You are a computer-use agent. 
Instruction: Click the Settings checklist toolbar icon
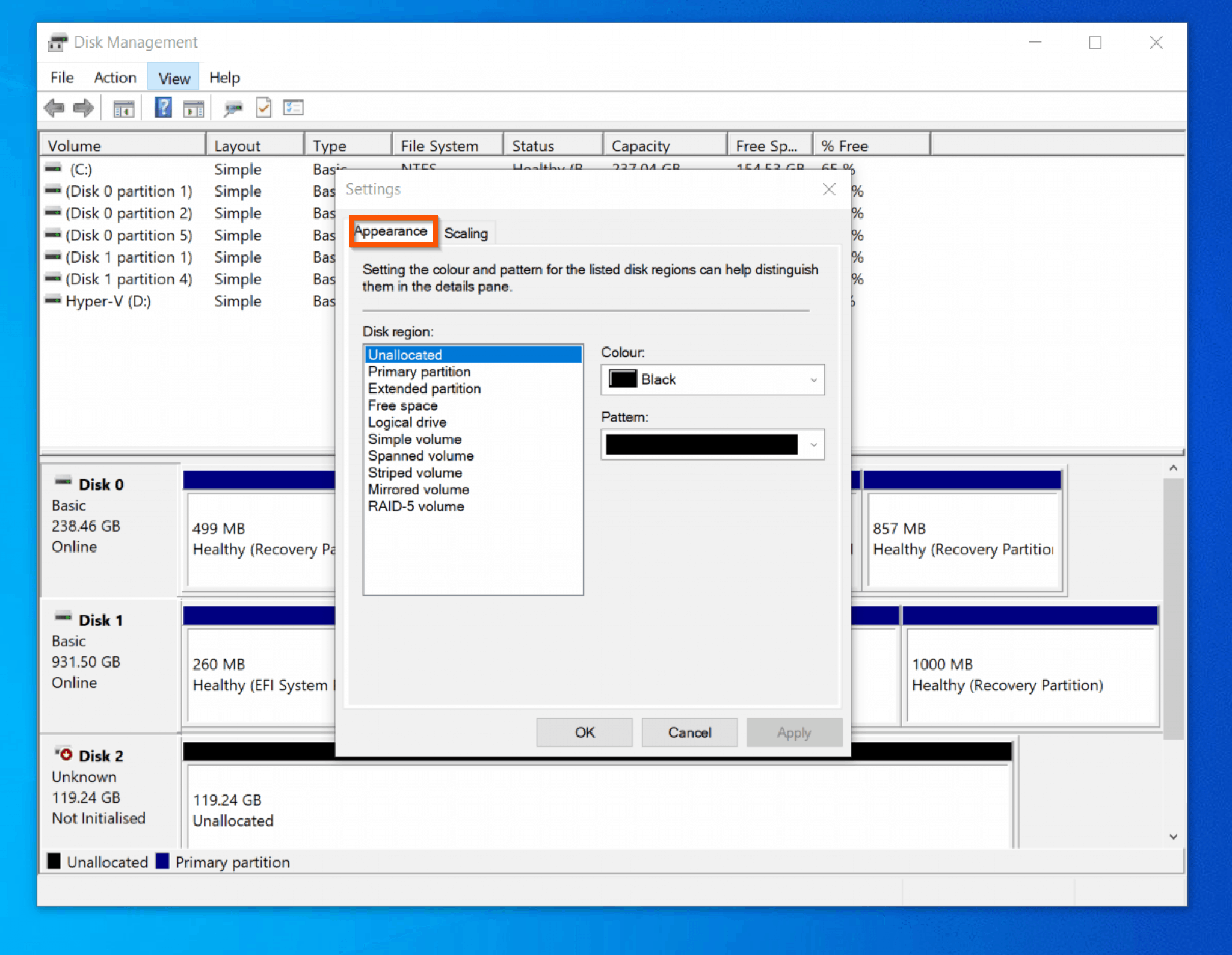tap(293, 108)
